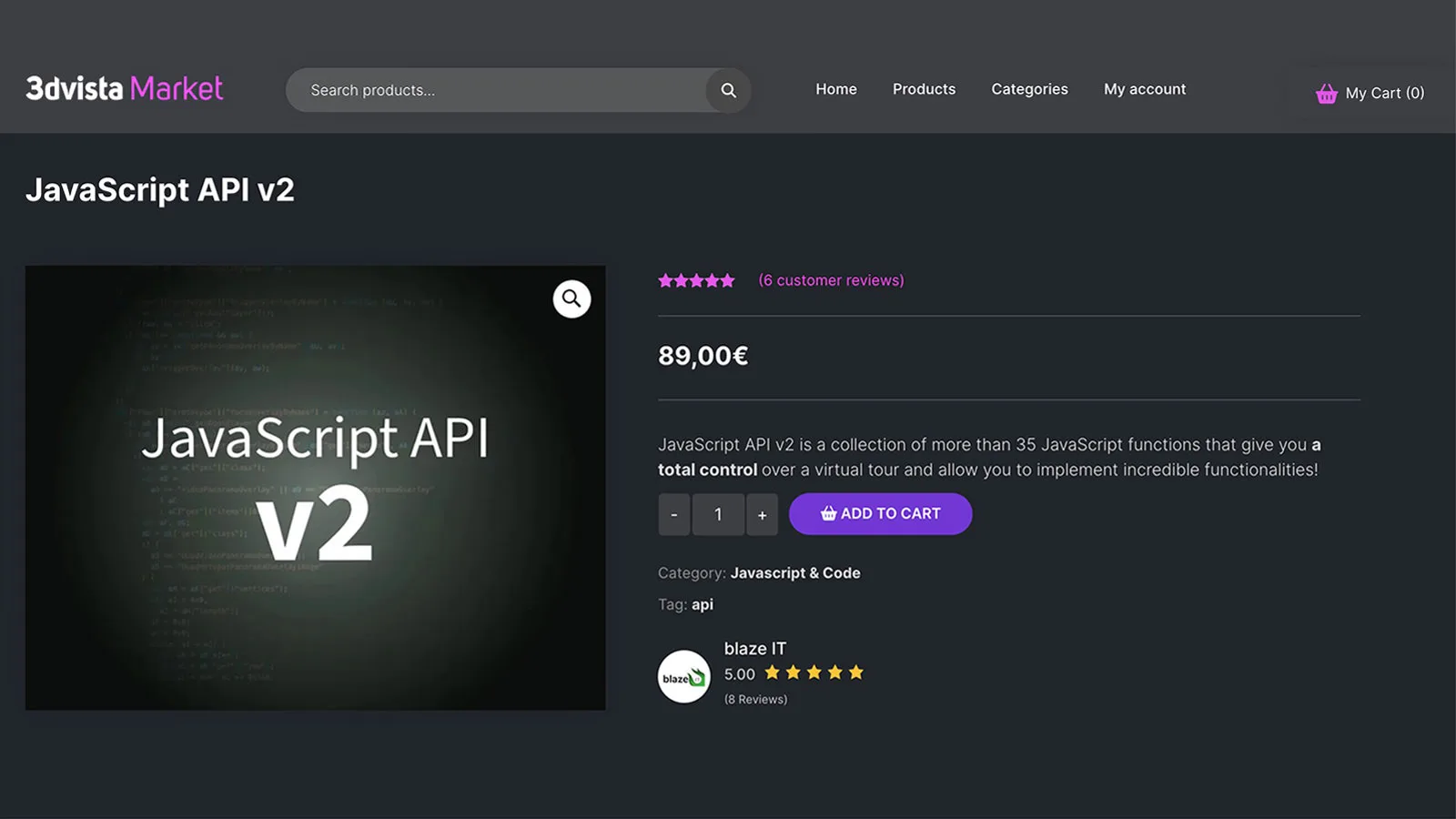Click the api tag link
1456x819 pixels.
click(x=702, y=603)
